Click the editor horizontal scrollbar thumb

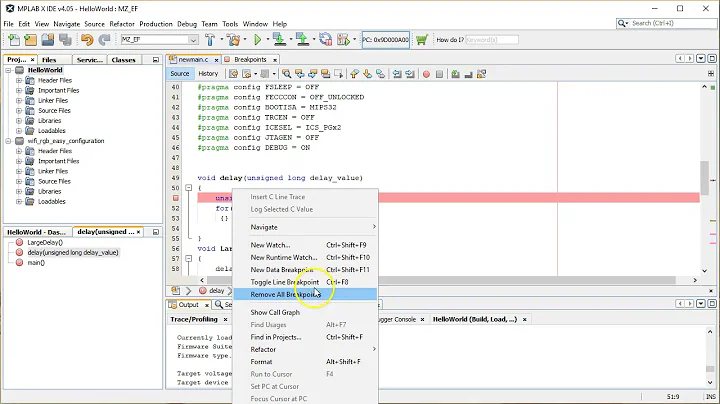(441, 280)
